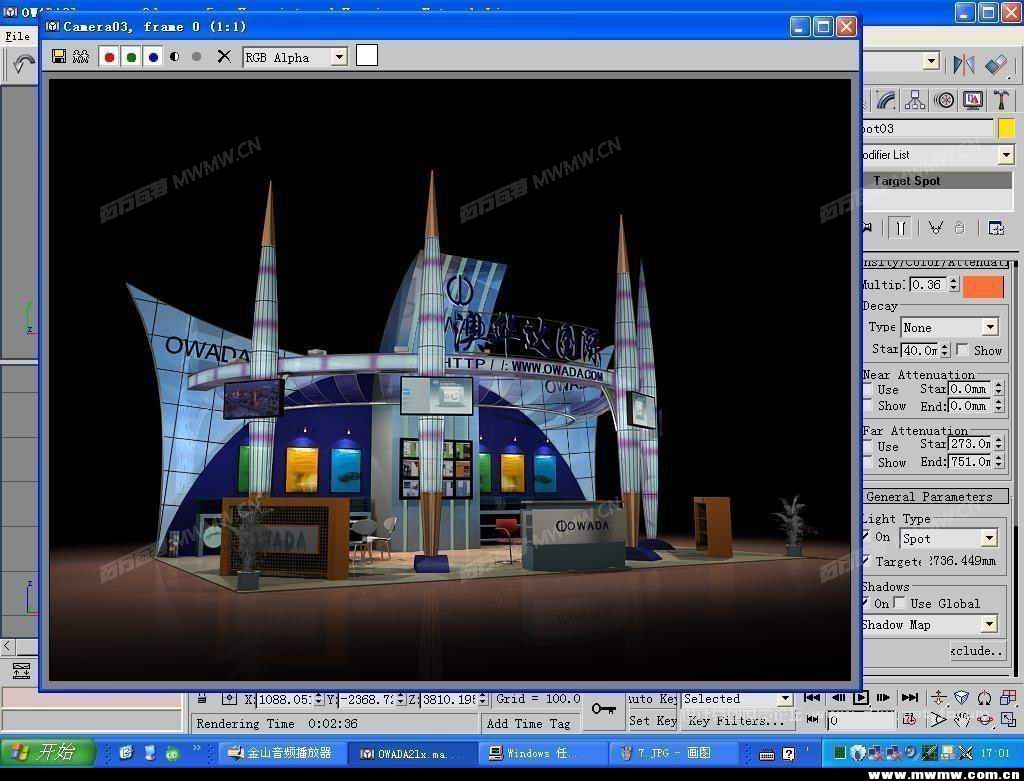The image size is (1024, 781).
Task: Toggle the alpha channel display
Action: 174,57
